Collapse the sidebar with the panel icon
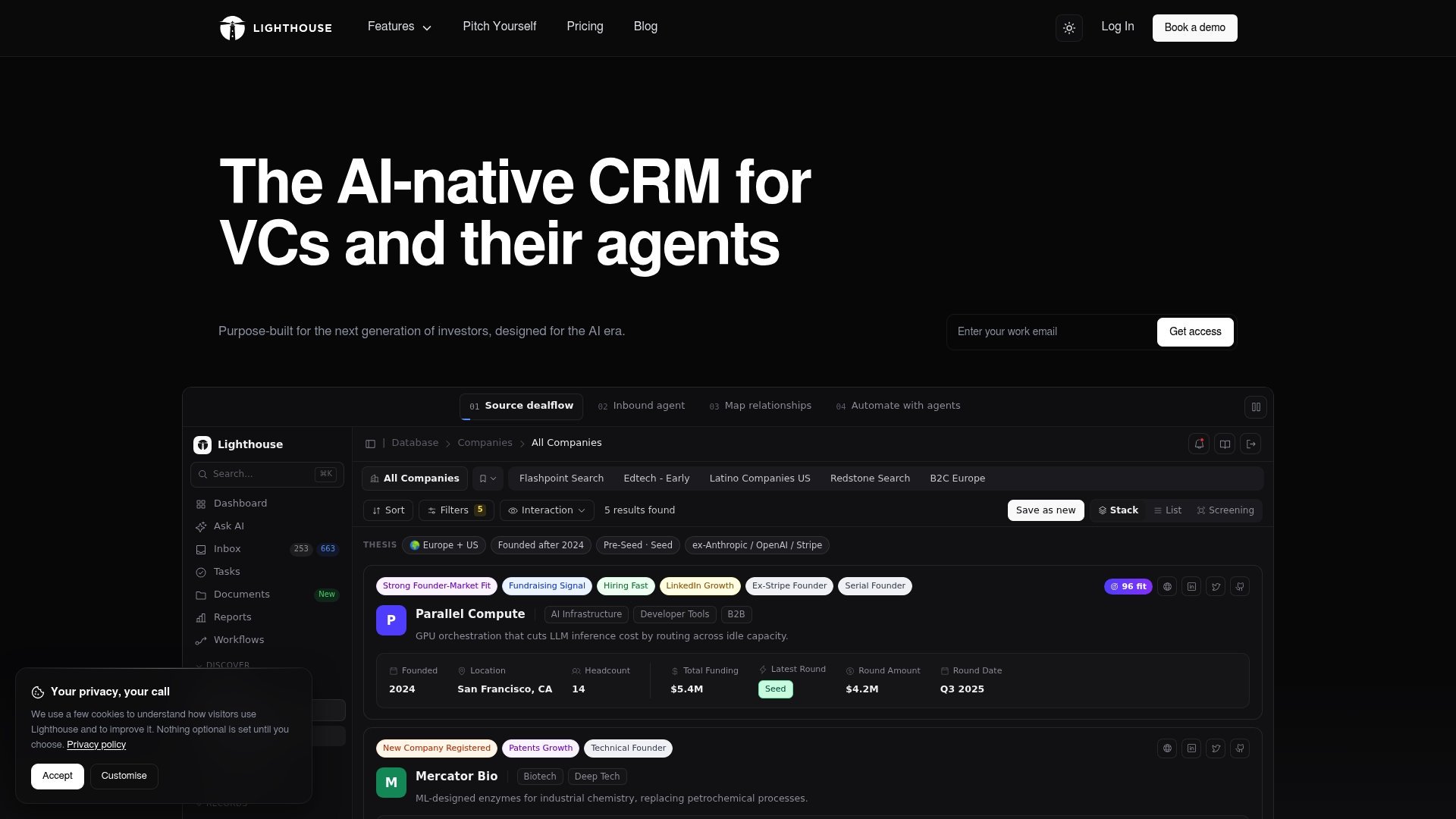Screen dimensions: 1456x819 click(370, 444)
